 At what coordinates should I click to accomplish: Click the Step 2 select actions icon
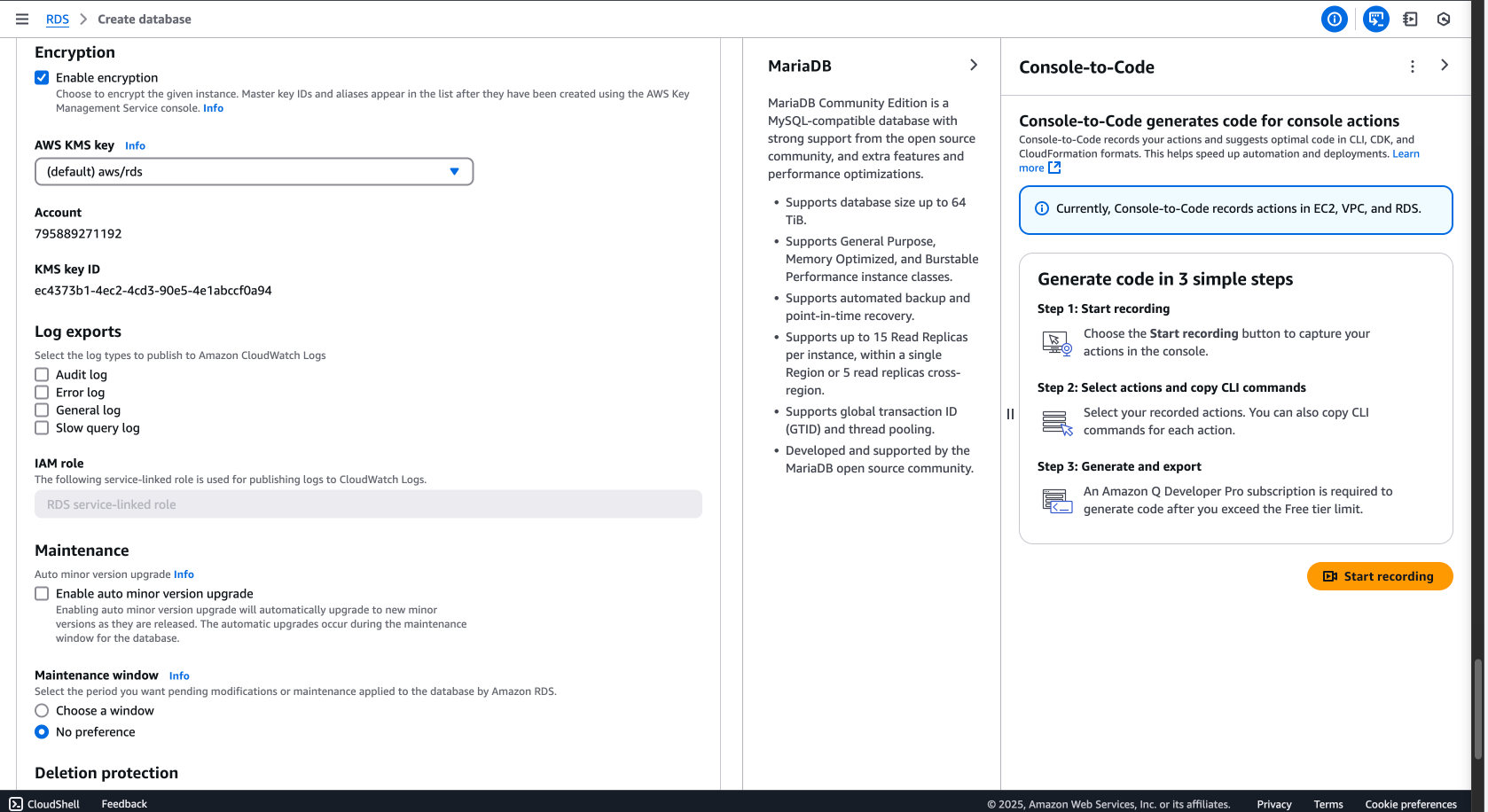1057,422
